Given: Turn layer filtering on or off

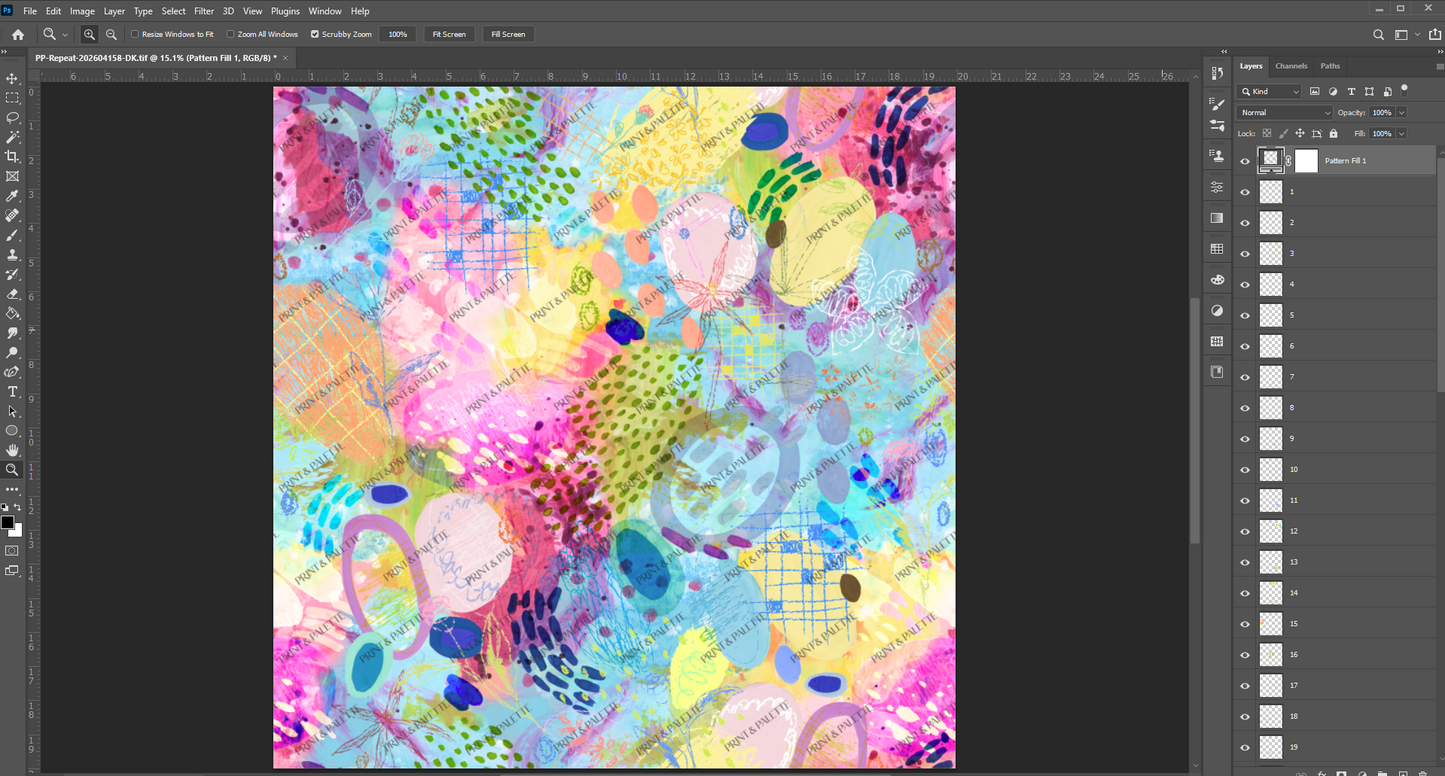Looking at the screenshot, I should (x=1405, y=90).
